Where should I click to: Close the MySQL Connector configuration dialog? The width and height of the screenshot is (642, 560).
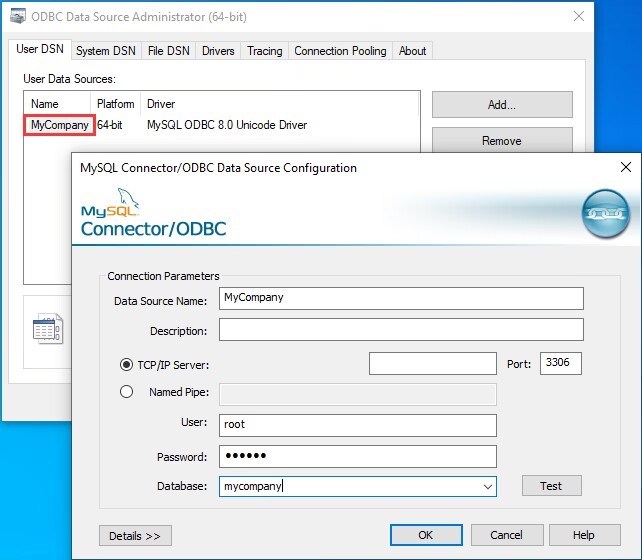point(626,168)
